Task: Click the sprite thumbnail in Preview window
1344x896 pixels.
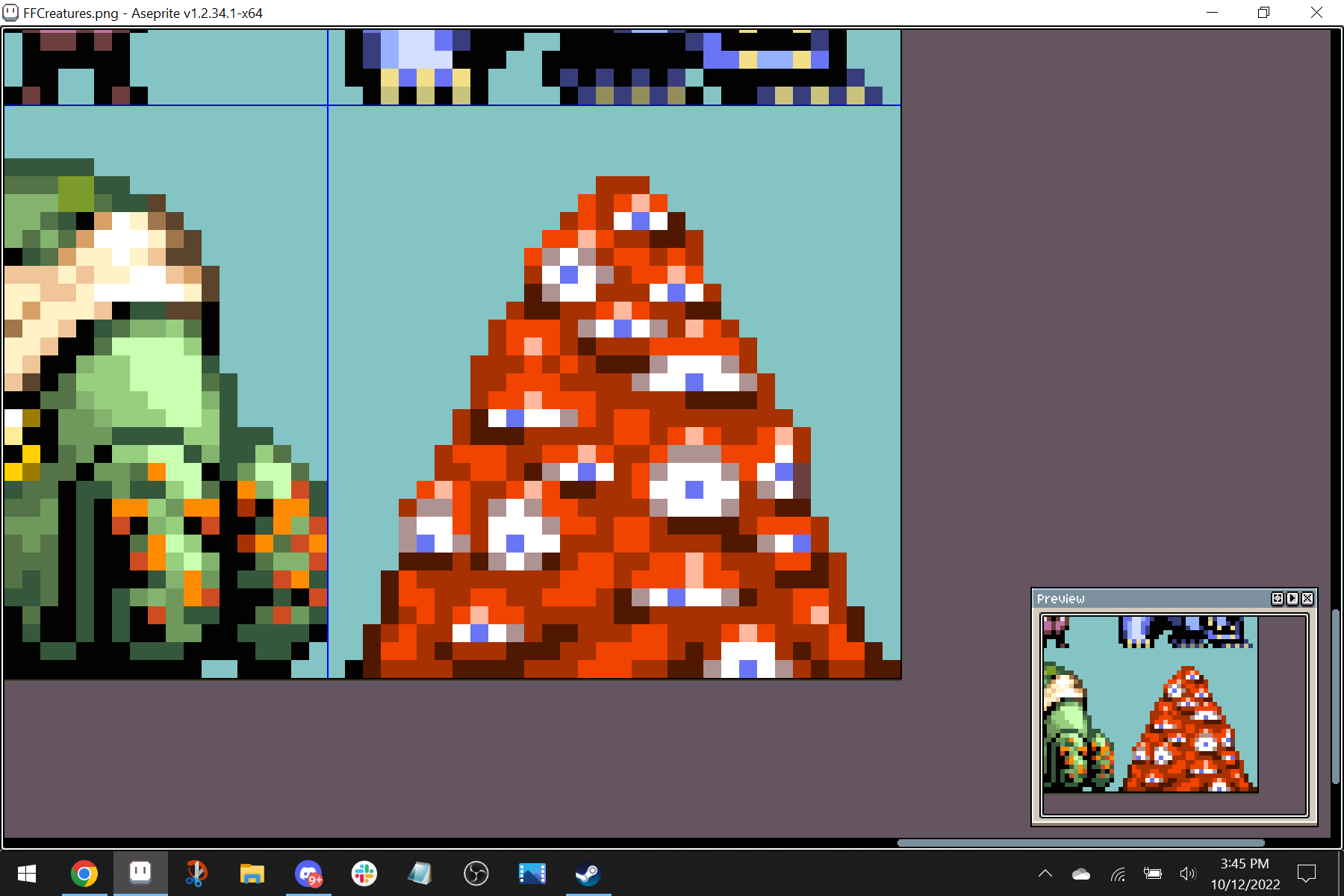Action: 1150,704
